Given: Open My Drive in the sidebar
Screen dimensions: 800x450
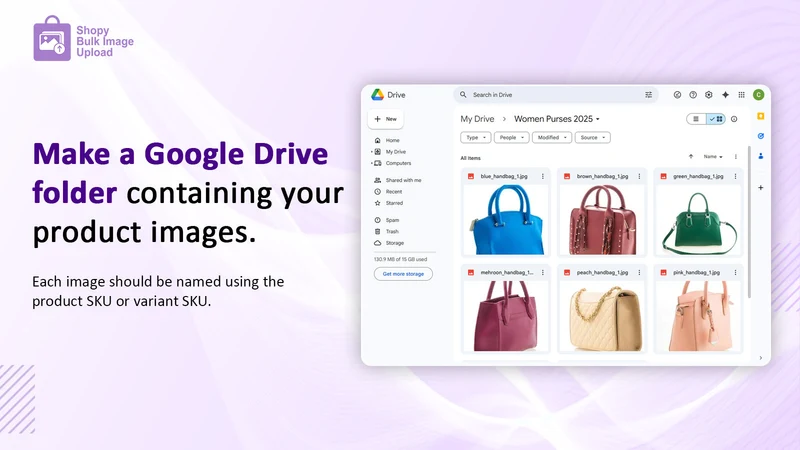Looking at the screenshot, I should [395, 152].
